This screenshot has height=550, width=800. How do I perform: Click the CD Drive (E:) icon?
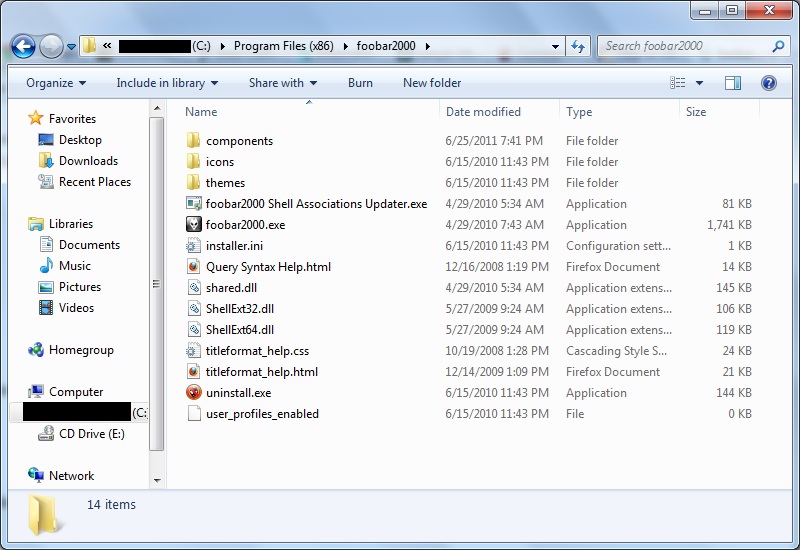pyautogui.click(x=46, y=433)
